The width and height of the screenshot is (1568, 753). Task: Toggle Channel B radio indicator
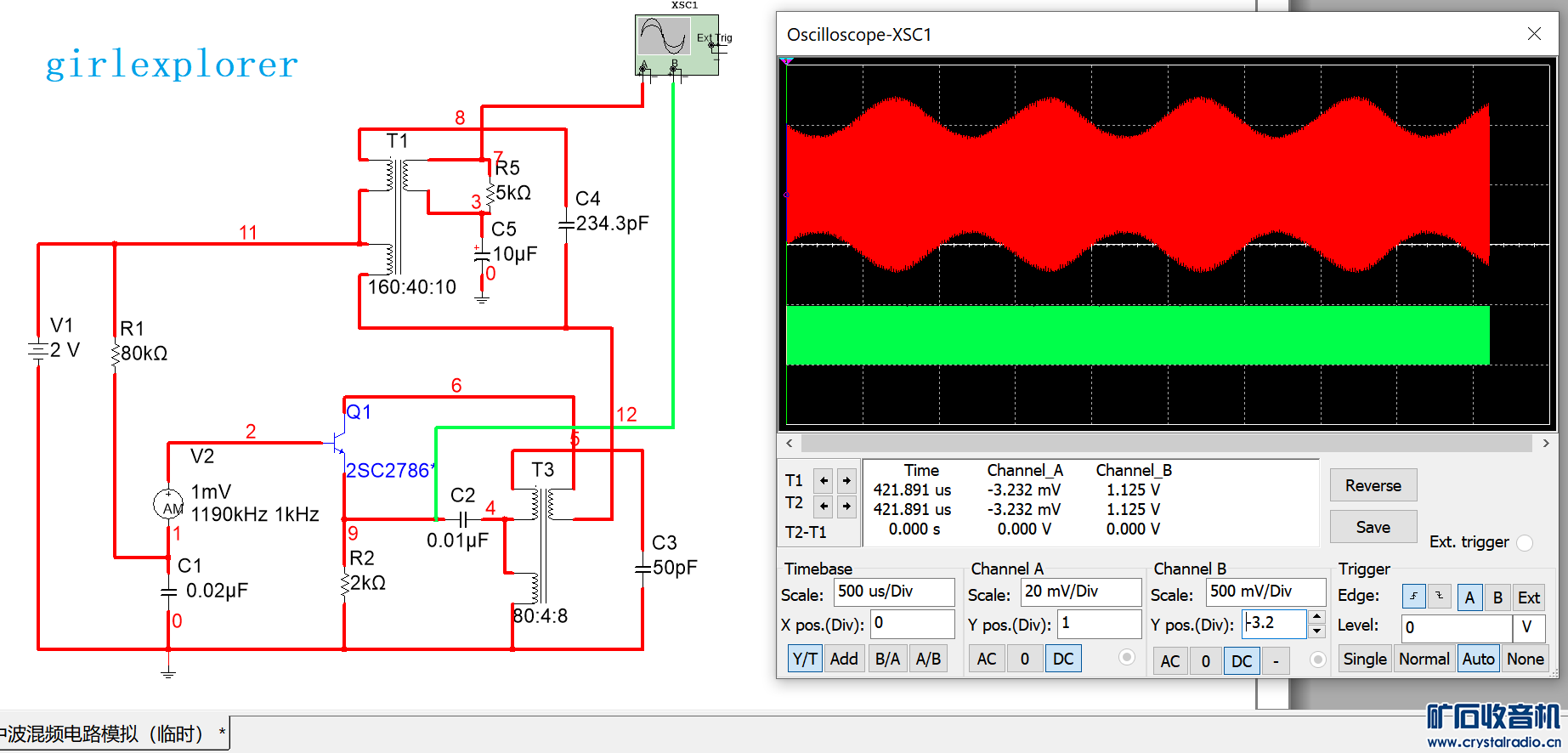(1318, 660)
